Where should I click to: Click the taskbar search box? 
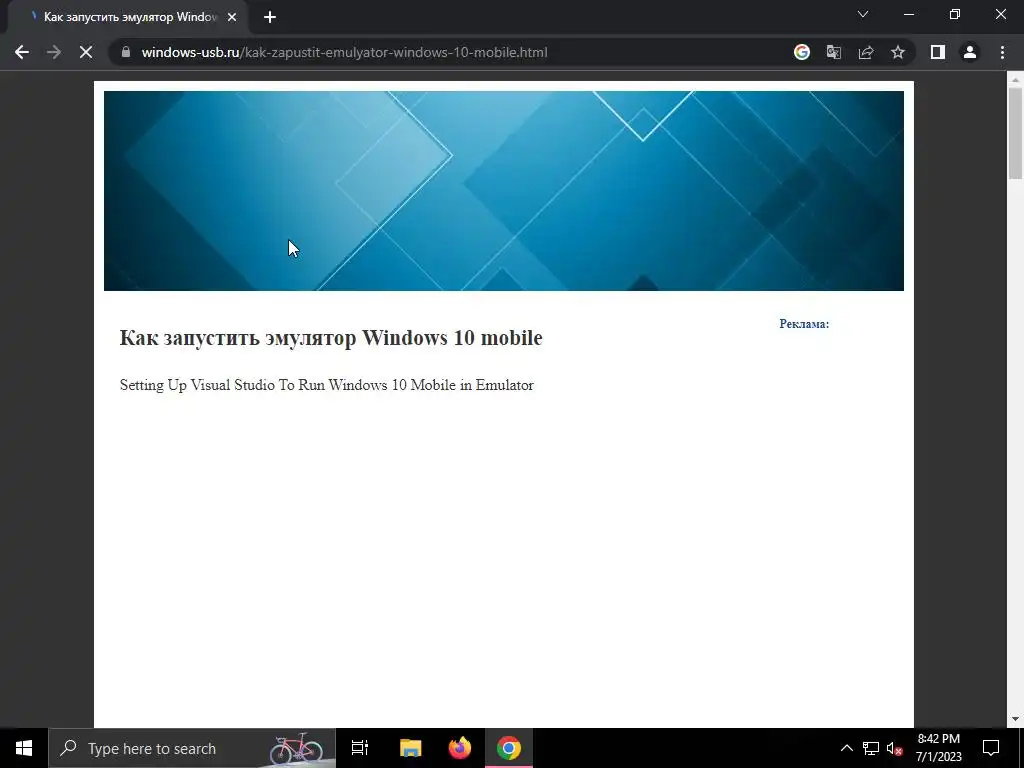click(192, 748)
